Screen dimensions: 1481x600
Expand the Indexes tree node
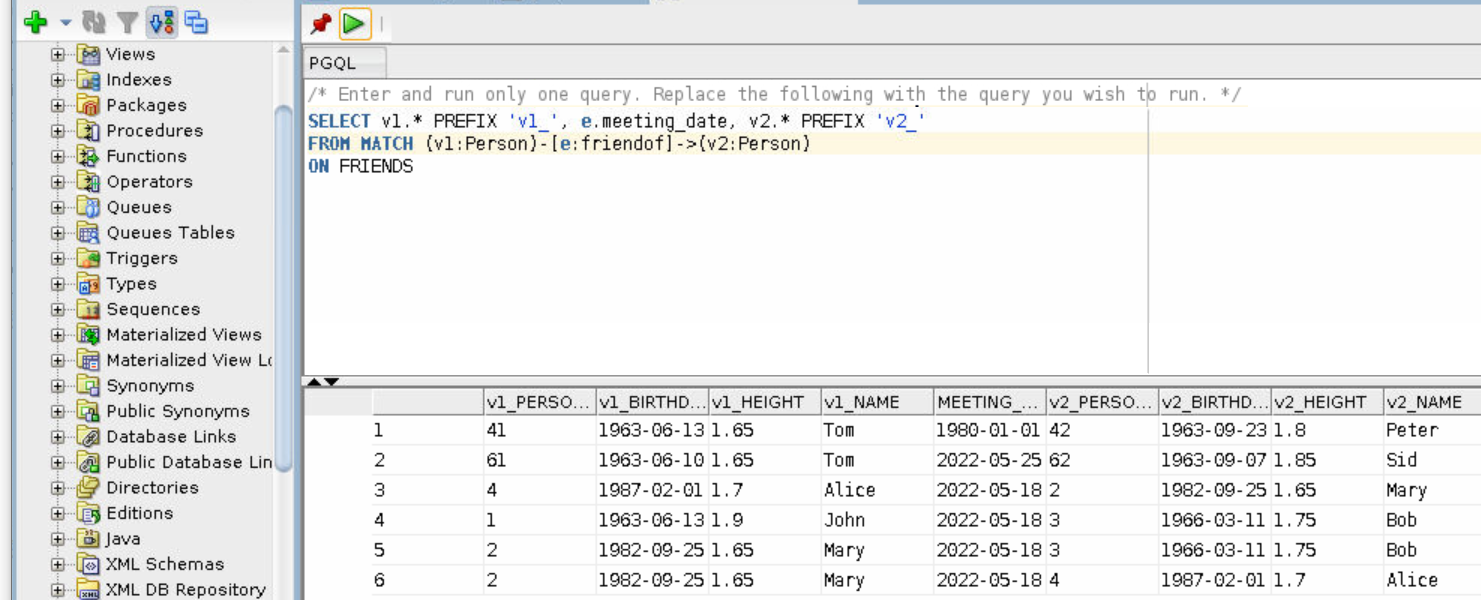[x=58, y=80]
